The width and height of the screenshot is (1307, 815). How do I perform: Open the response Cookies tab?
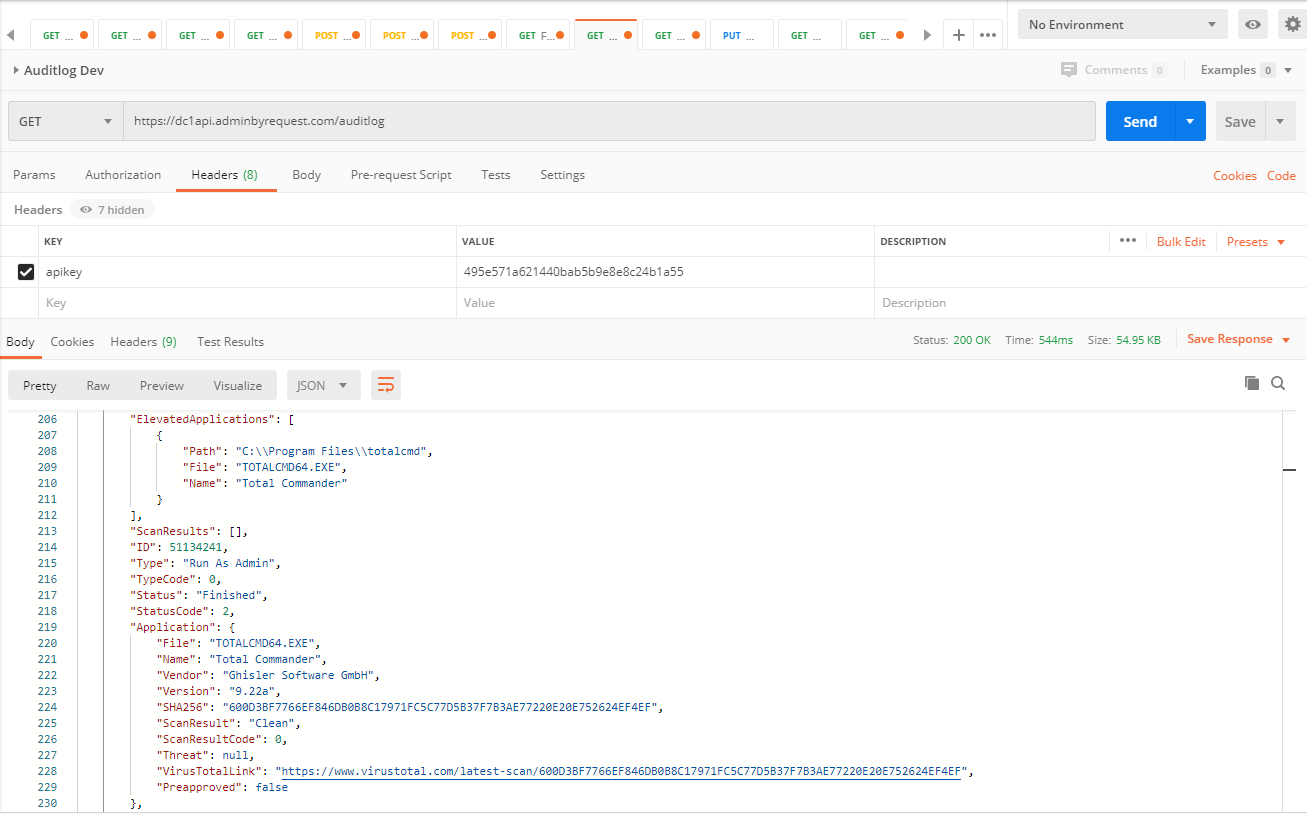click(72, 341)
